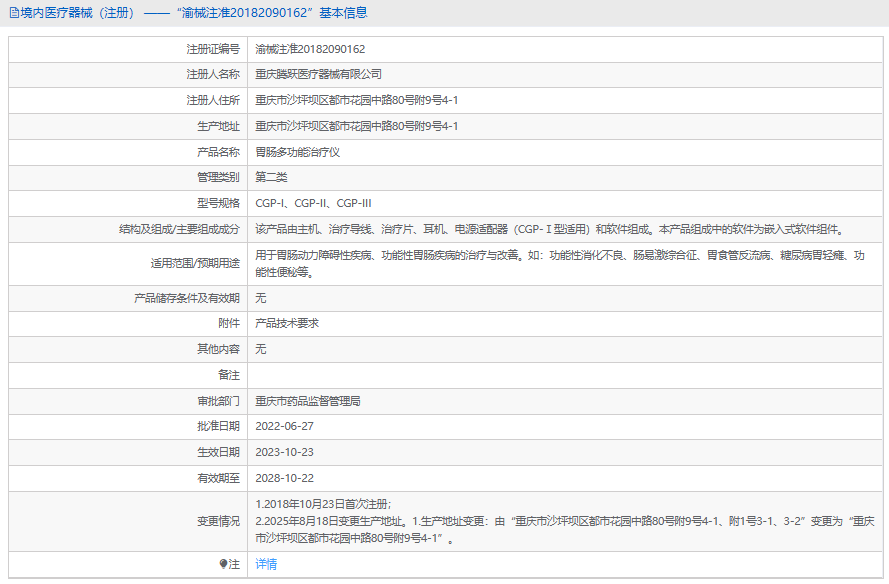This screenshot has height=584, width=889.
Task: Click the 结构及组成/主要组成成分 row label
Action: 179,229
